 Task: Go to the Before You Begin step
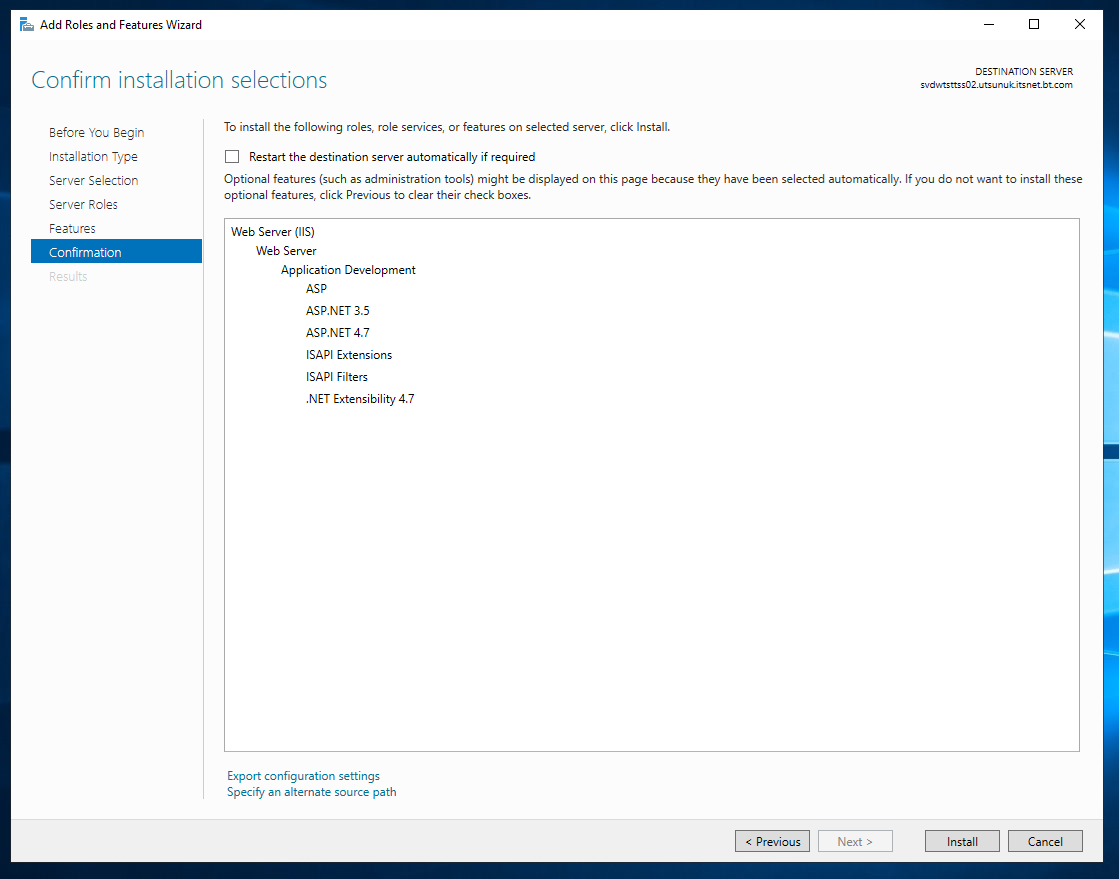point(96,133)
